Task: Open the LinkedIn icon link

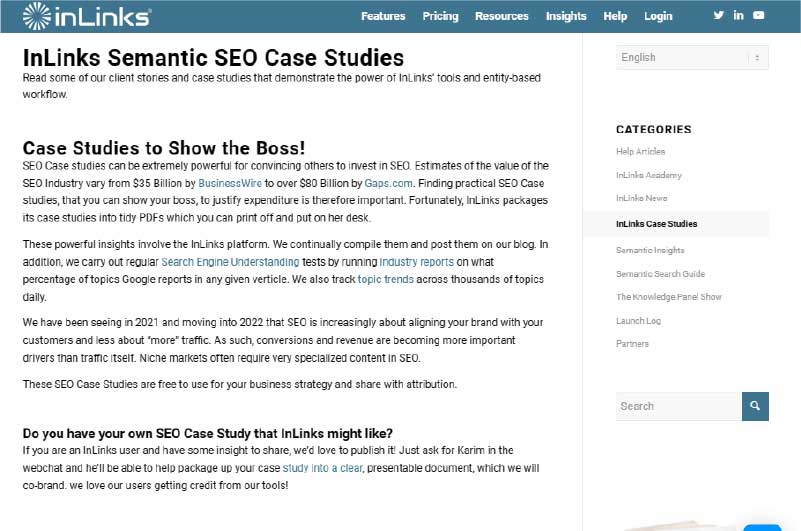Action: tap(738, 15)
